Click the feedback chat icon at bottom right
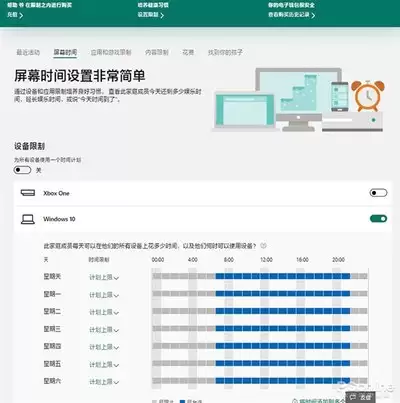Image resolution: width=400 pixels, height=403 pixels. (353, 397)
